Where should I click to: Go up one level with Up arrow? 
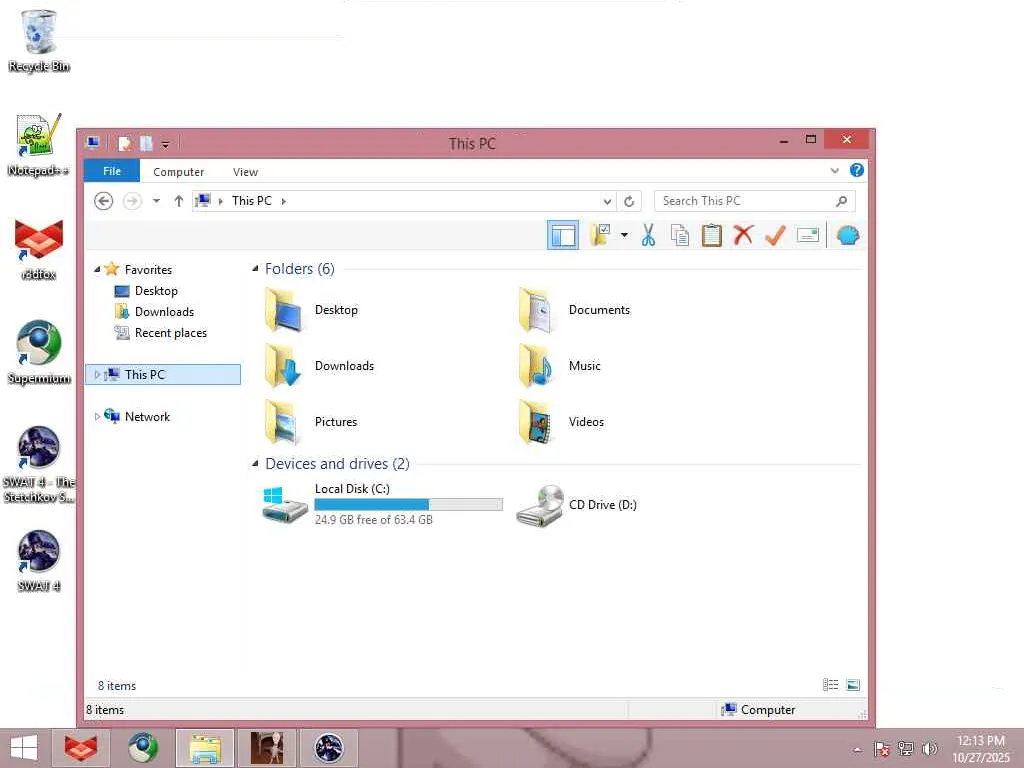click(x=178, y=201)
